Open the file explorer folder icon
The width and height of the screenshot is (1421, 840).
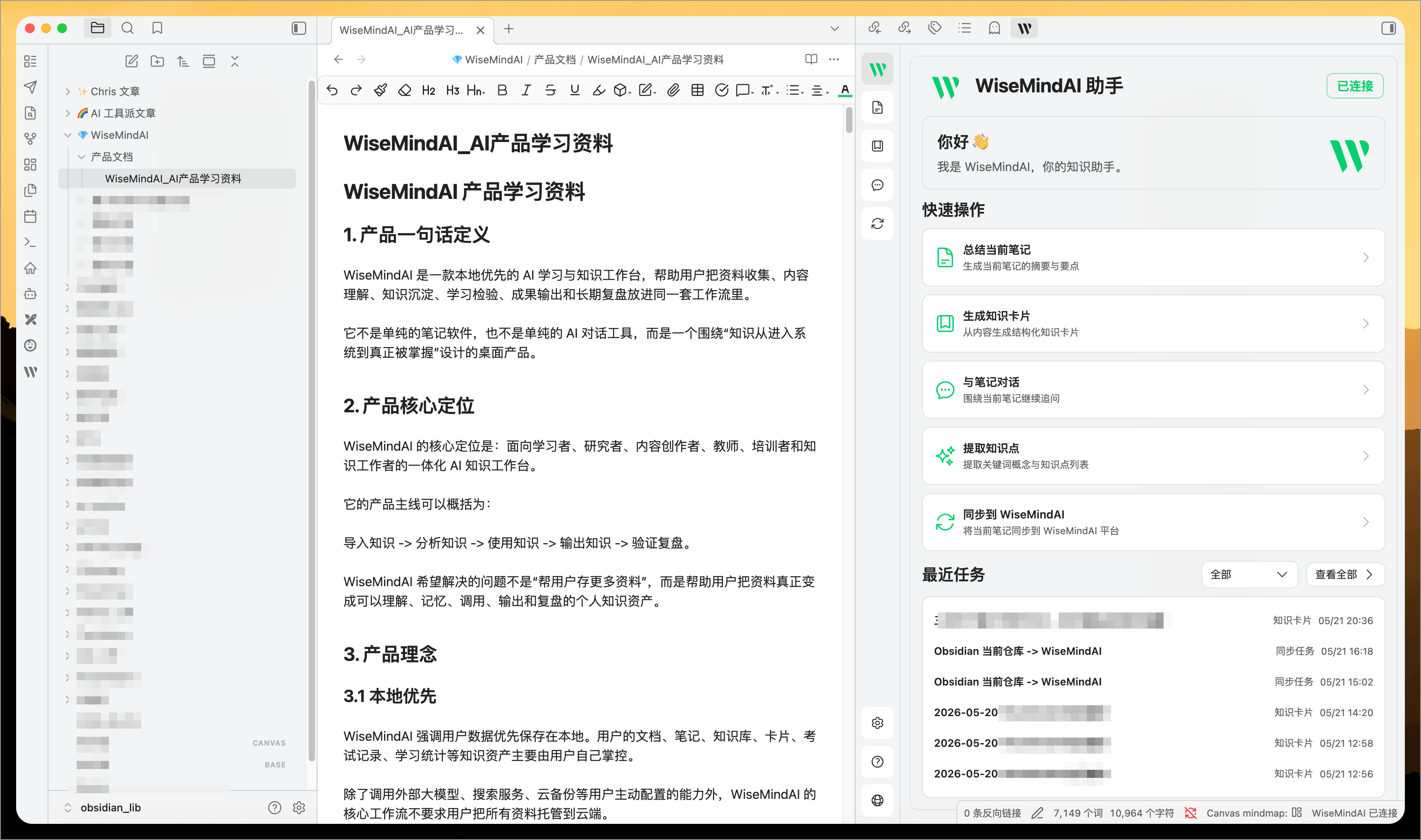tap(97, 28)
